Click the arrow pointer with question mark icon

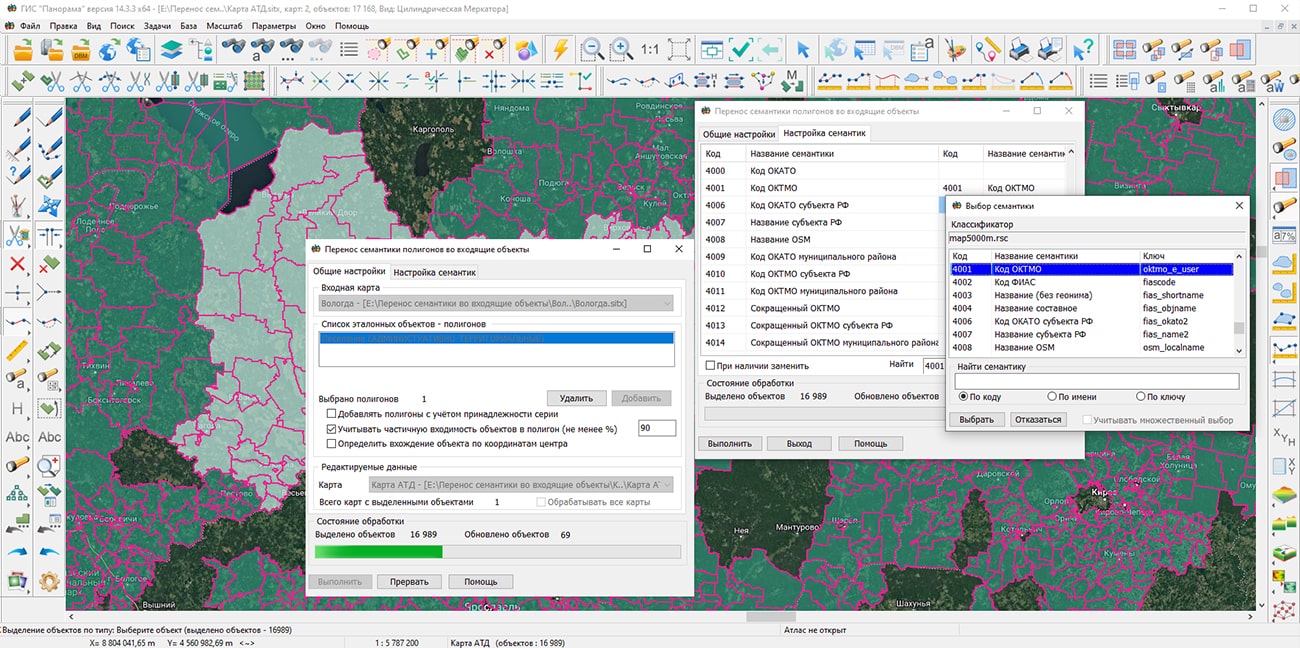click(1083, 49)
